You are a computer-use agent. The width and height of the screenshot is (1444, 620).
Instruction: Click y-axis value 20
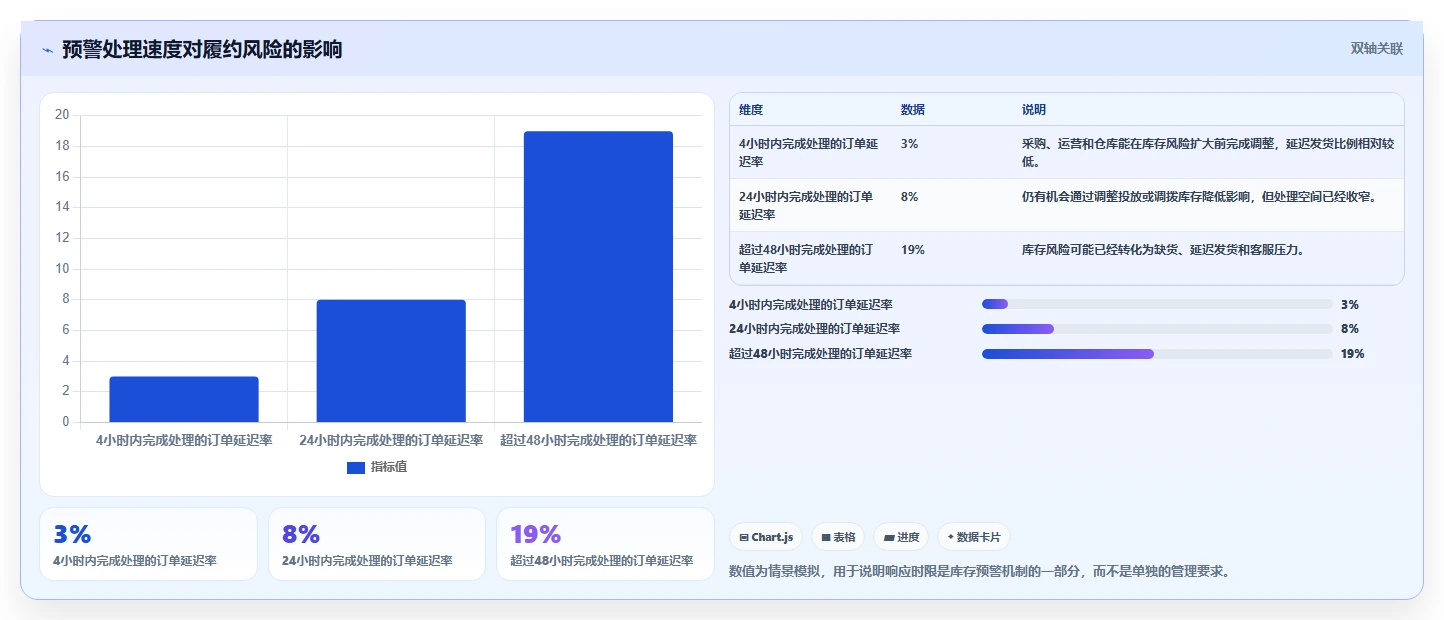(x=62, y=115)
